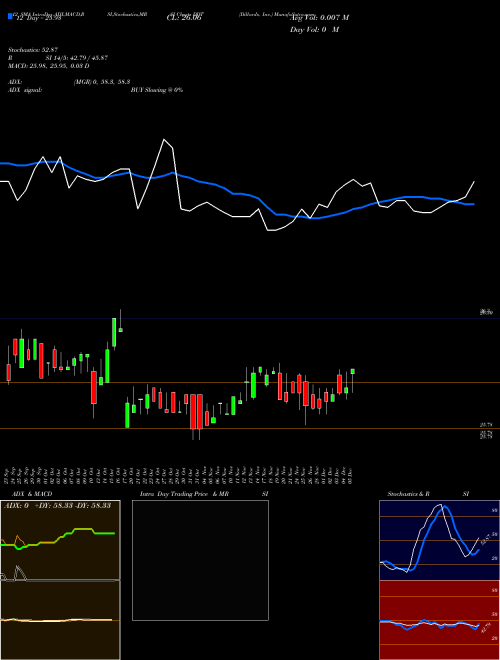Screen dimensions: 500x660
Task: Select the 'Stochastics: 52.87' value line
Action: [x=32, y=50]
